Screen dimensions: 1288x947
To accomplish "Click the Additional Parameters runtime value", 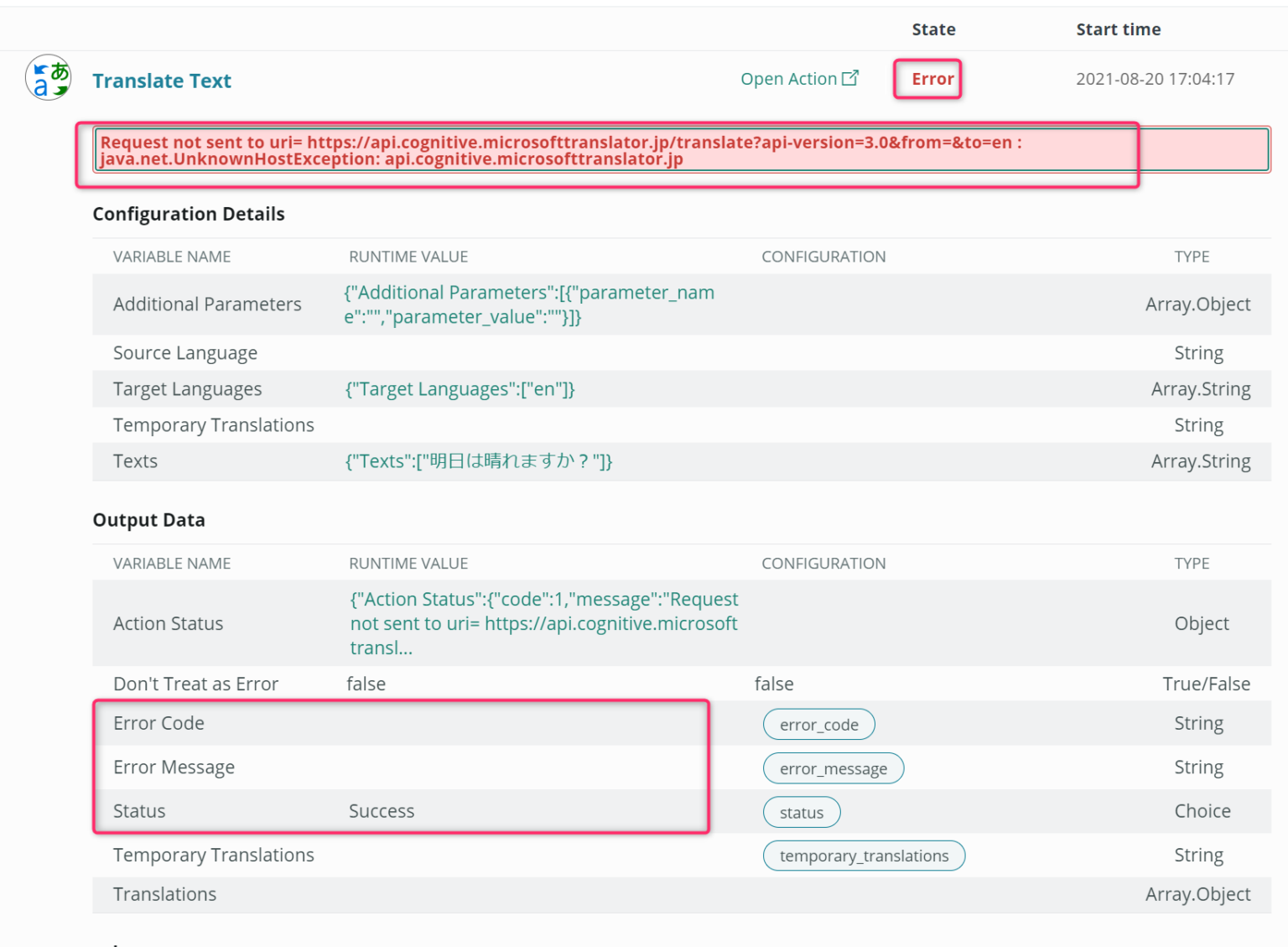I will [x=529, y=304].
